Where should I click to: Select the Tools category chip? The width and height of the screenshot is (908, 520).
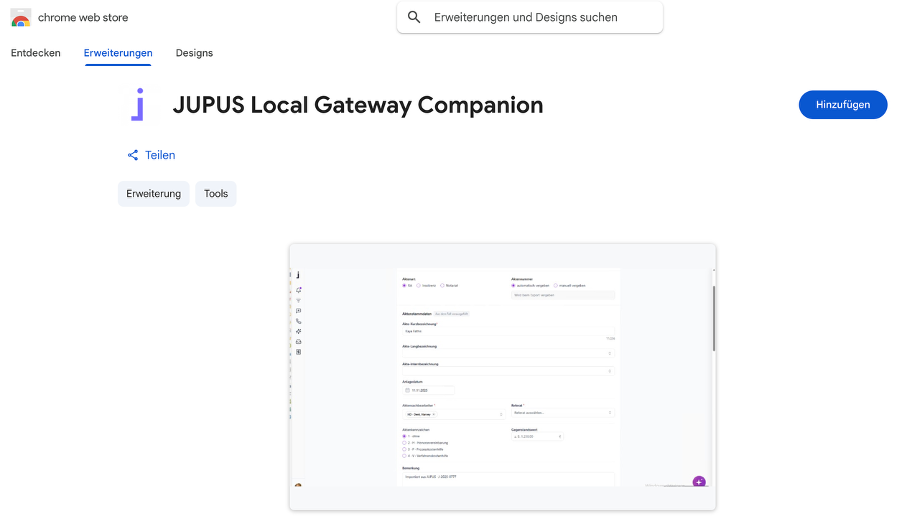(x=216, y=194)
